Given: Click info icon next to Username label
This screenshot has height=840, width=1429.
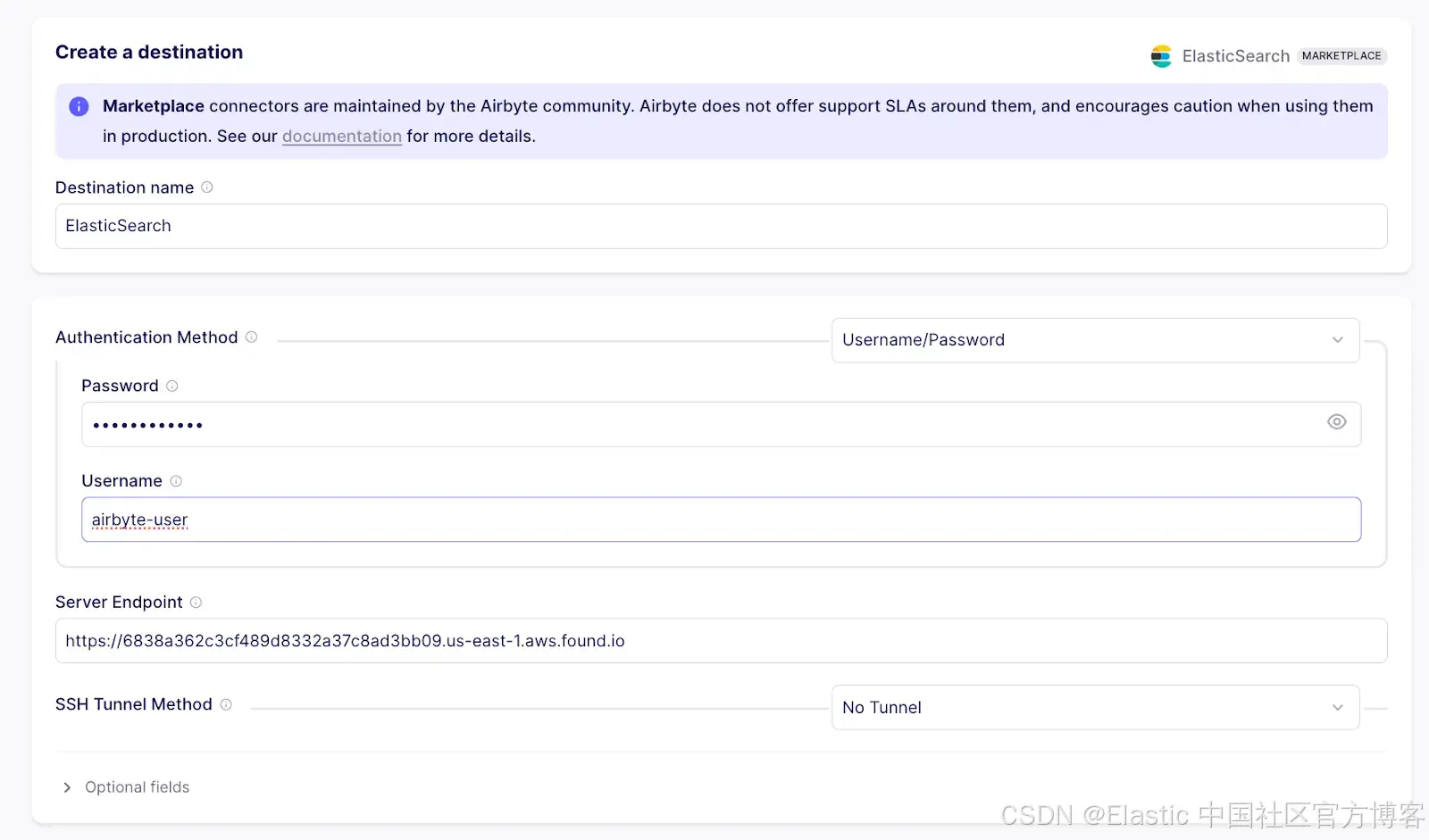Looking at the screenshot, I should 176,481.
